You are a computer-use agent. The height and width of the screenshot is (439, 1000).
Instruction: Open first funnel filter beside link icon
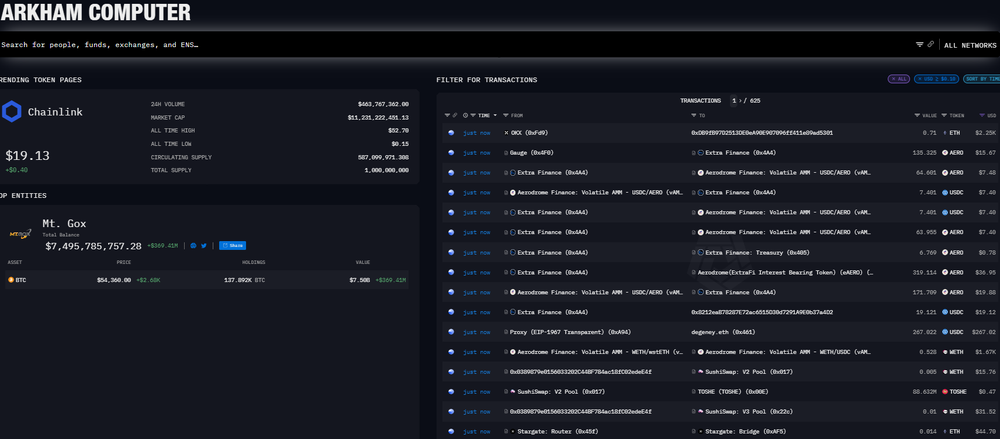coord(448,115)
